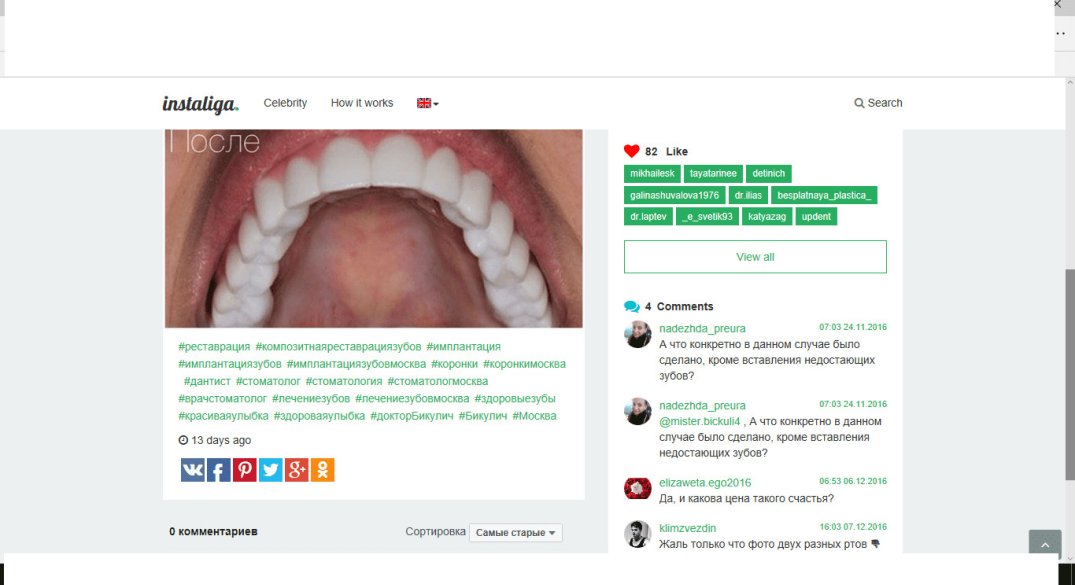Open first nadezhda_preura avatar
This screenshot has width=1075, height=585.
(x=638, y=334)
